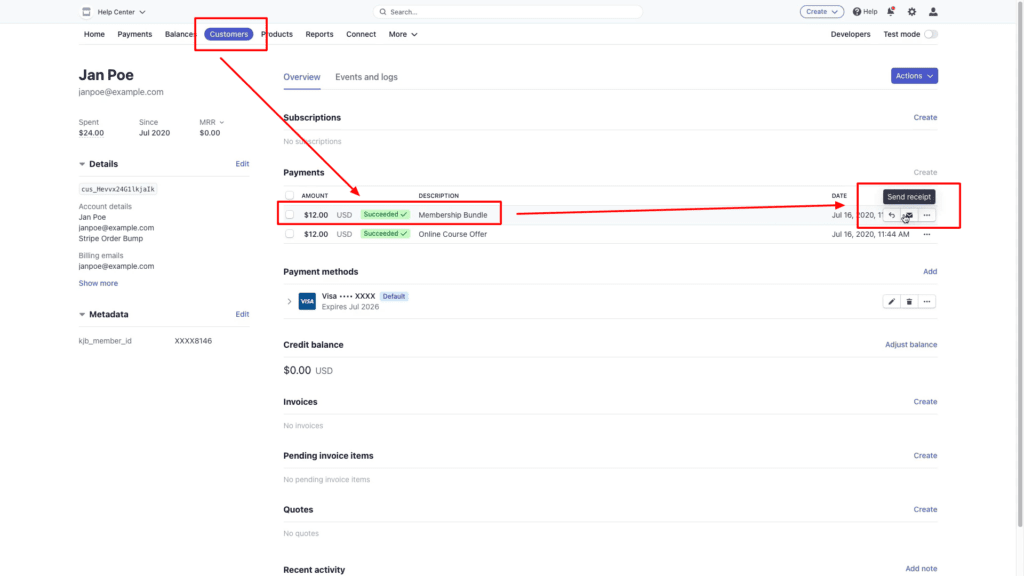Open the Create dropdown in top bar
Screen dimensions: 1024x576
(822, 12)
